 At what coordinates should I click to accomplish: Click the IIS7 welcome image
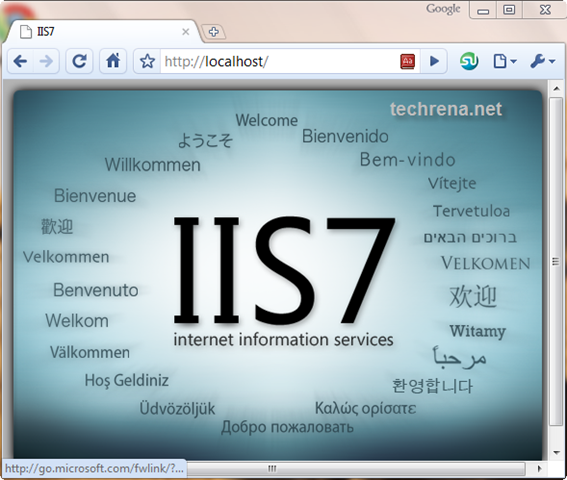point(278,275)
